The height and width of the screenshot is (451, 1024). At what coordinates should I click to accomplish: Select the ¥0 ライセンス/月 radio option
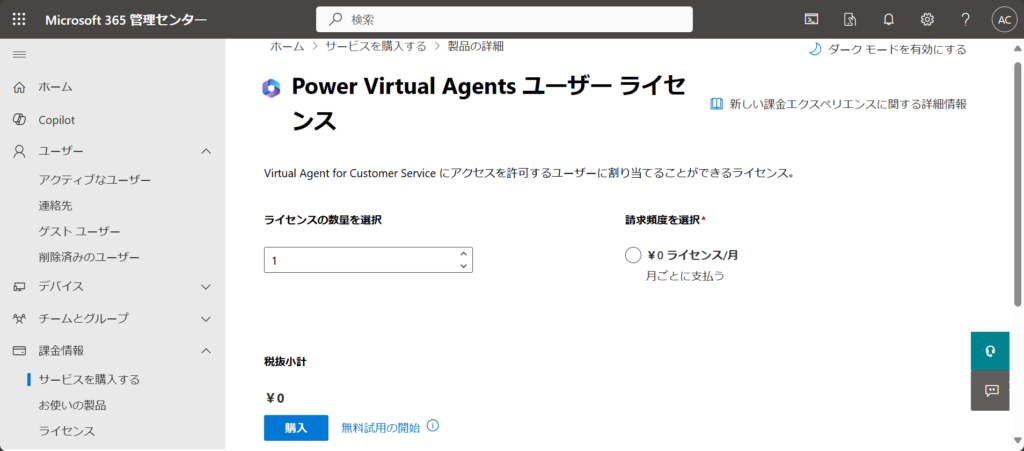pyautogui.click(x=633, y=255)
